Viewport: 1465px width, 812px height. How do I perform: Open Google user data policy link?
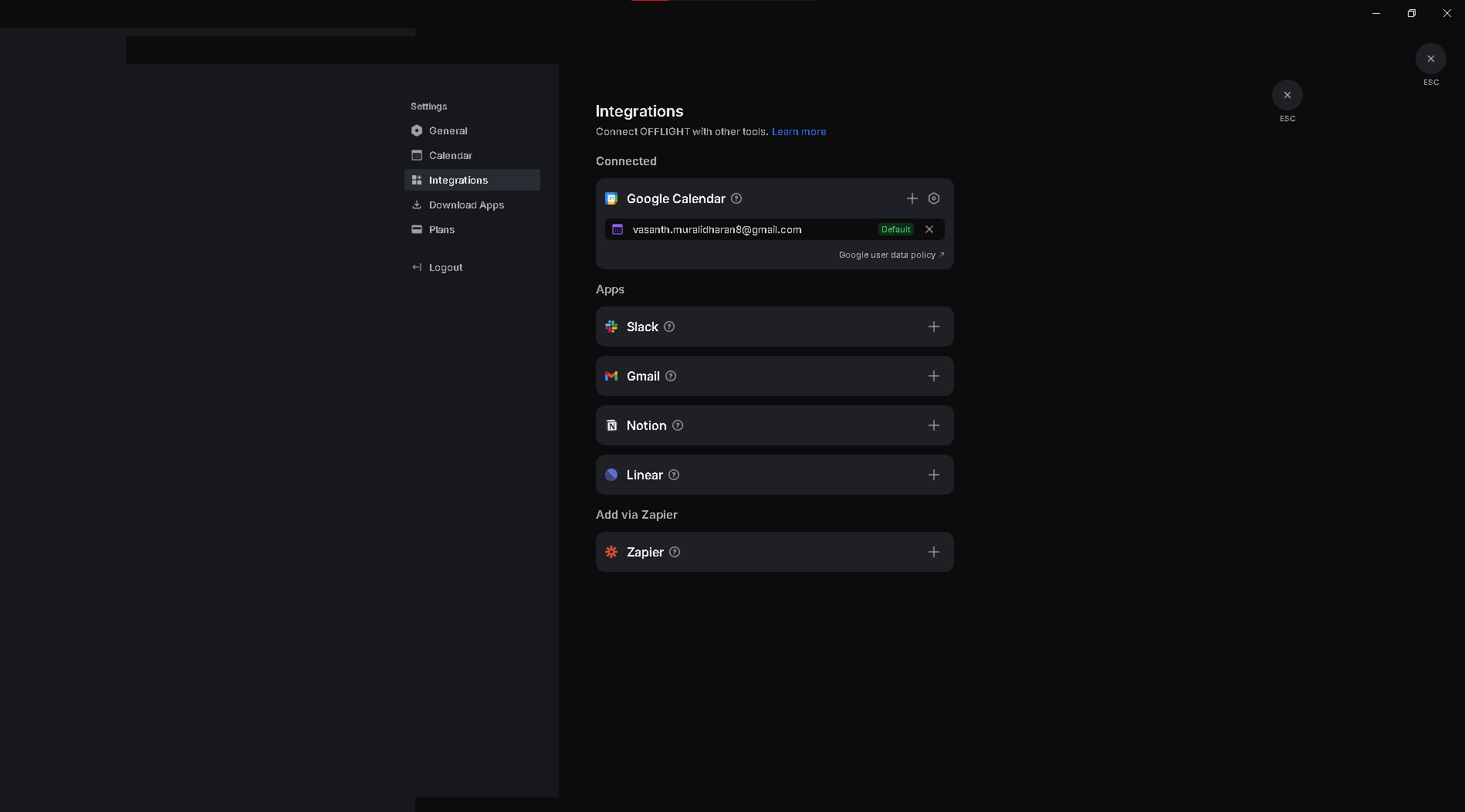[891, 255]
